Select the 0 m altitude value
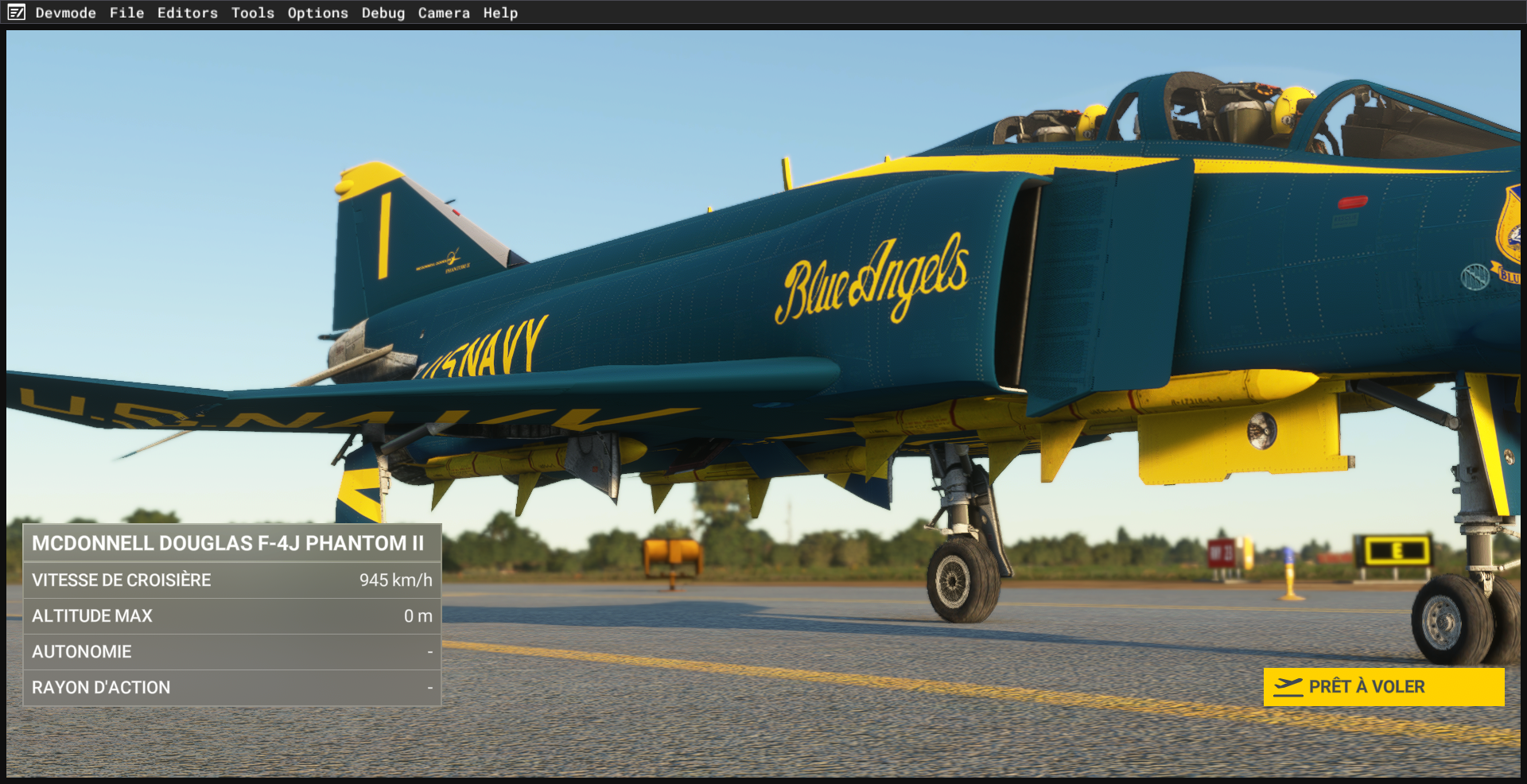 (418, 615)
